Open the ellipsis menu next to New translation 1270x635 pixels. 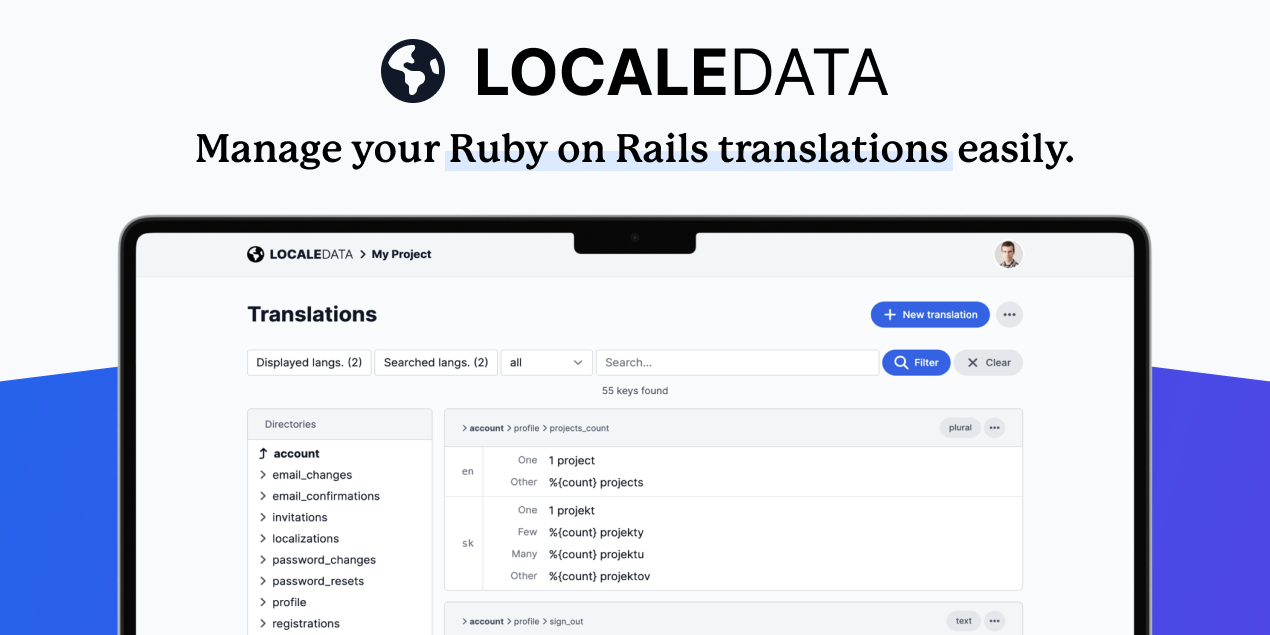[1009, 314]
